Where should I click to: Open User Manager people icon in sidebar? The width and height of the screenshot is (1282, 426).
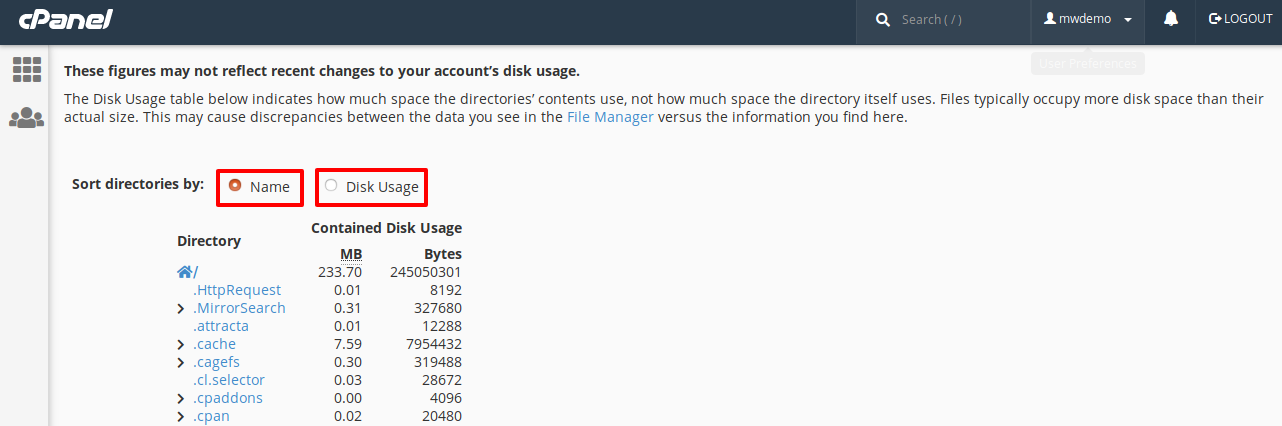click(x=26, y=118)
